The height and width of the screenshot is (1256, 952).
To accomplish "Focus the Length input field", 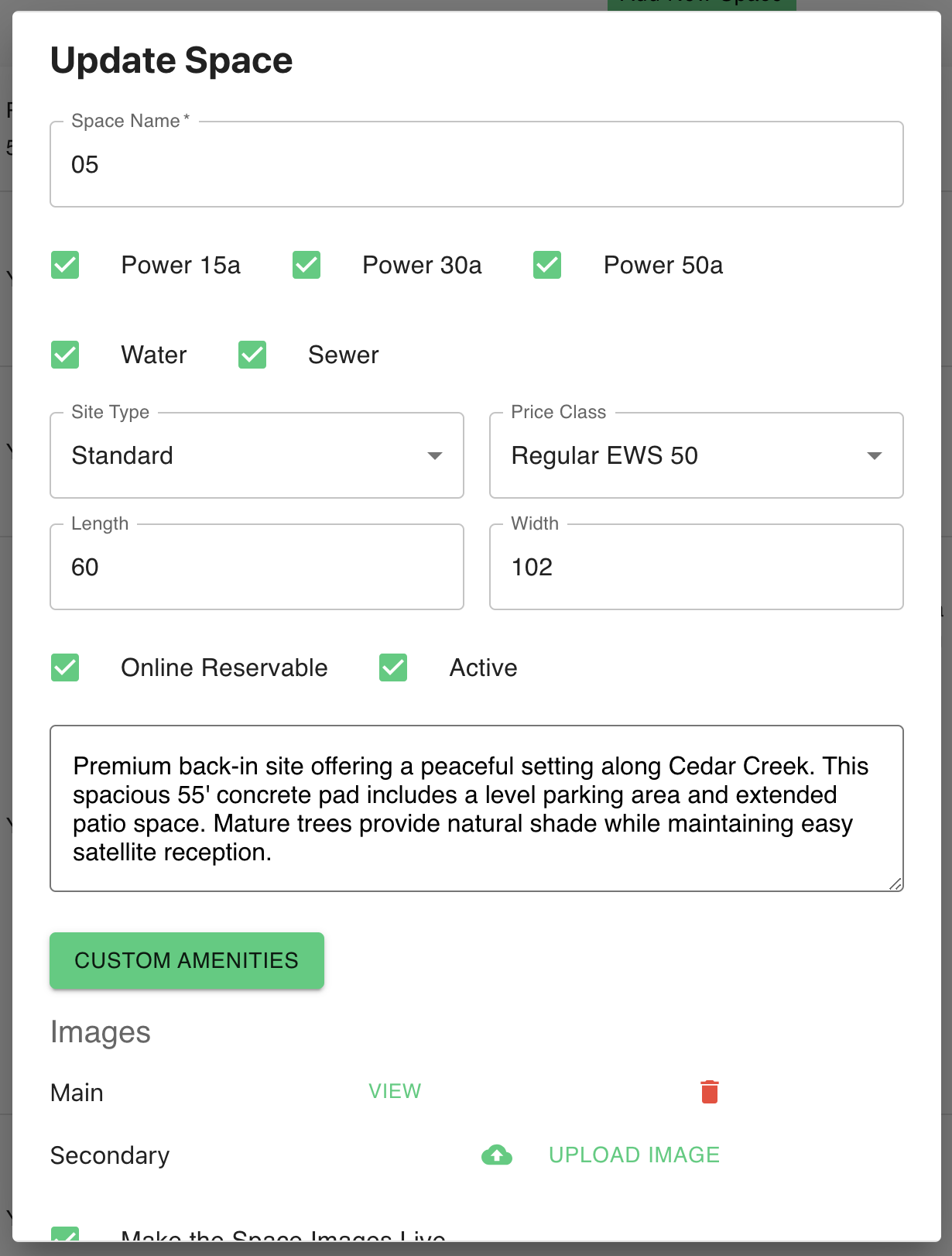I will tap(256, 567).
